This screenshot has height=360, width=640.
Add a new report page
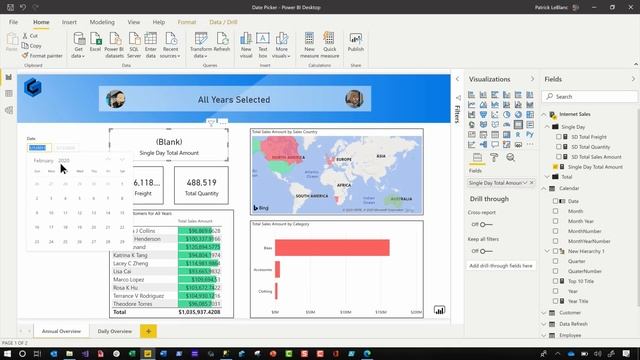tap(148, 331)
